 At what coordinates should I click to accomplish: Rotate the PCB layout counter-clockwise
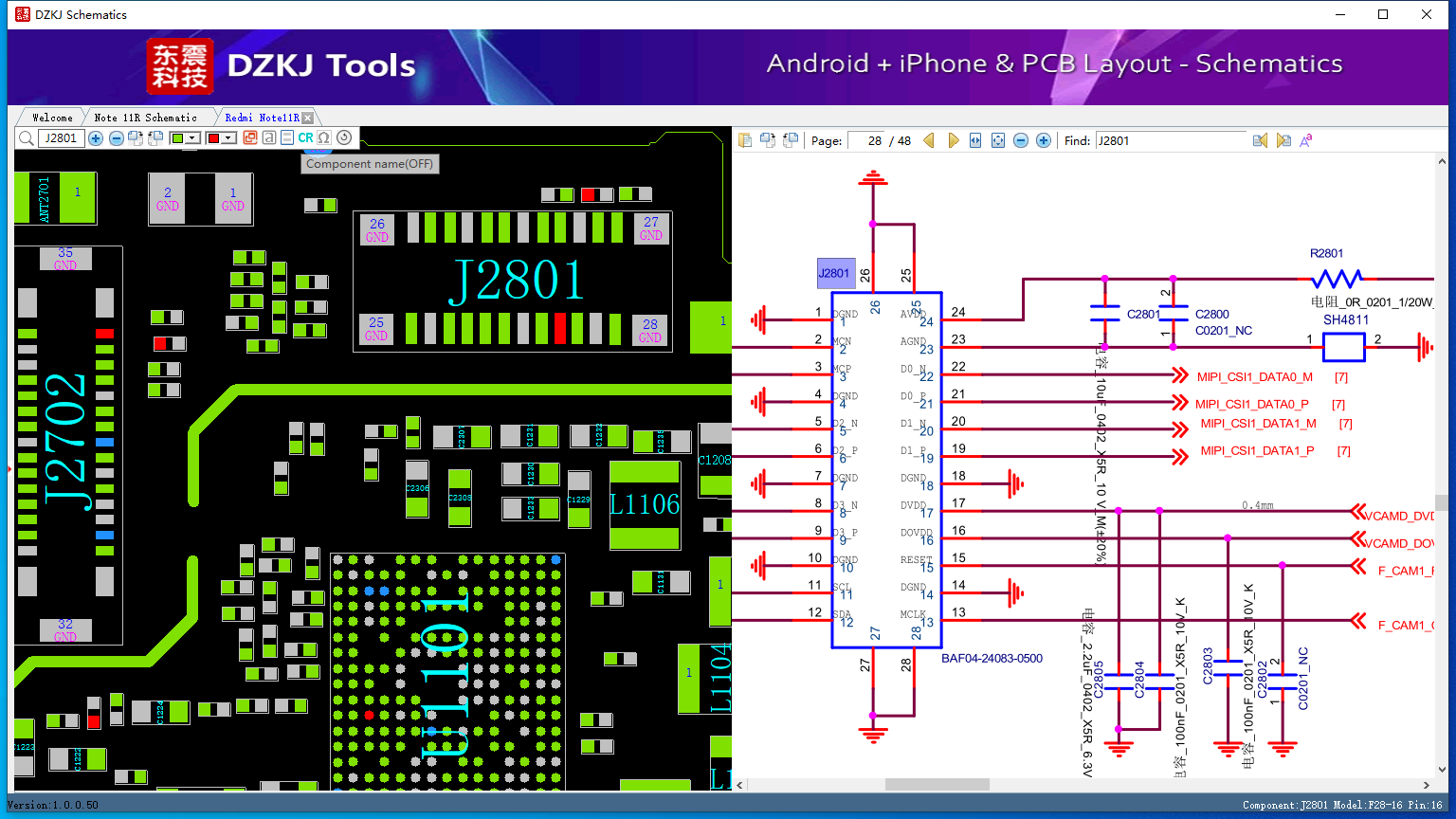click(154, 138)
